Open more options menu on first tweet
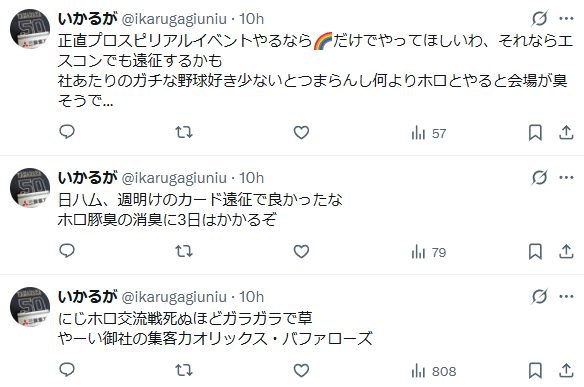Screen dimensions: 584x387 coord(566,19)
